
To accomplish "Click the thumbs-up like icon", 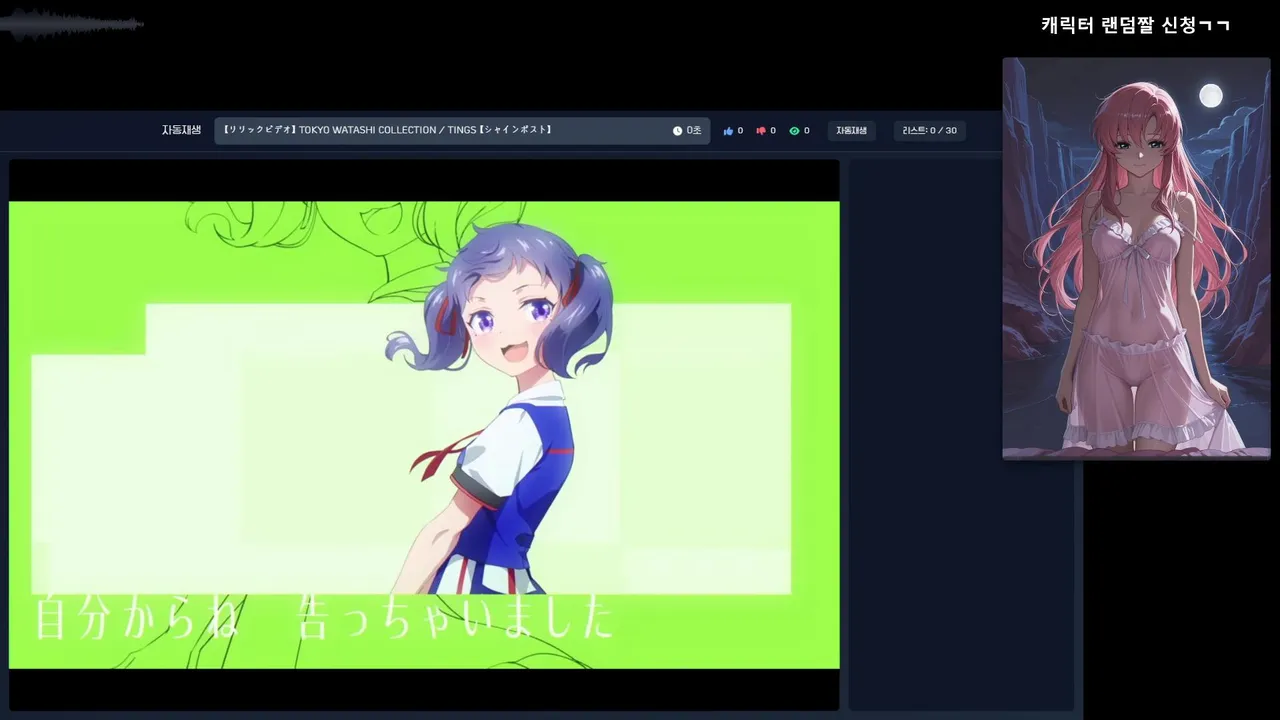I will pos(728,131).
